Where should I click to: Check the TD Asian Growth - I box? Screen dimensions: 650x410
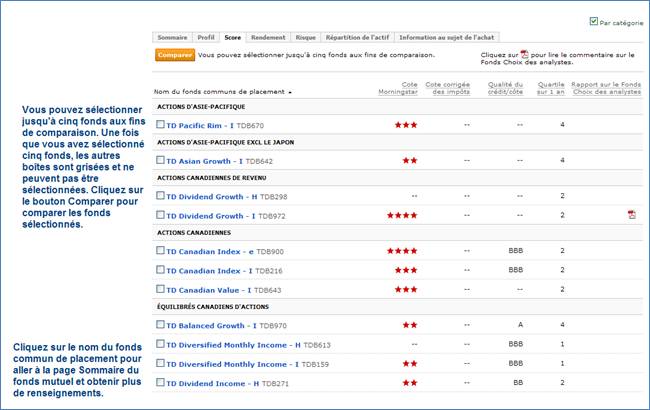160,160
